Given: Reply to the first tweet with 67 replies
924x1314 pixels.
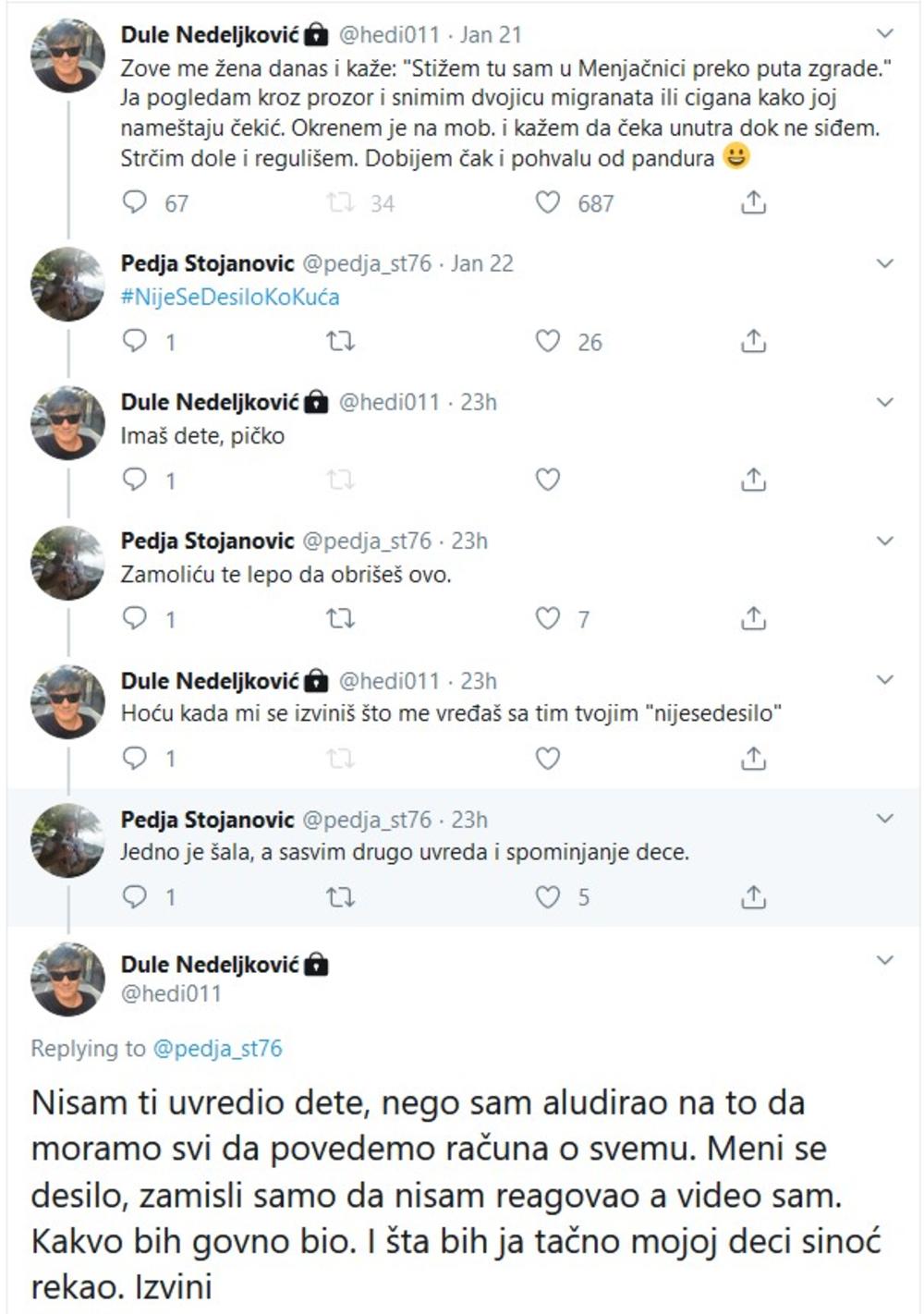Looking at the screenshot, I should point(135,202).
